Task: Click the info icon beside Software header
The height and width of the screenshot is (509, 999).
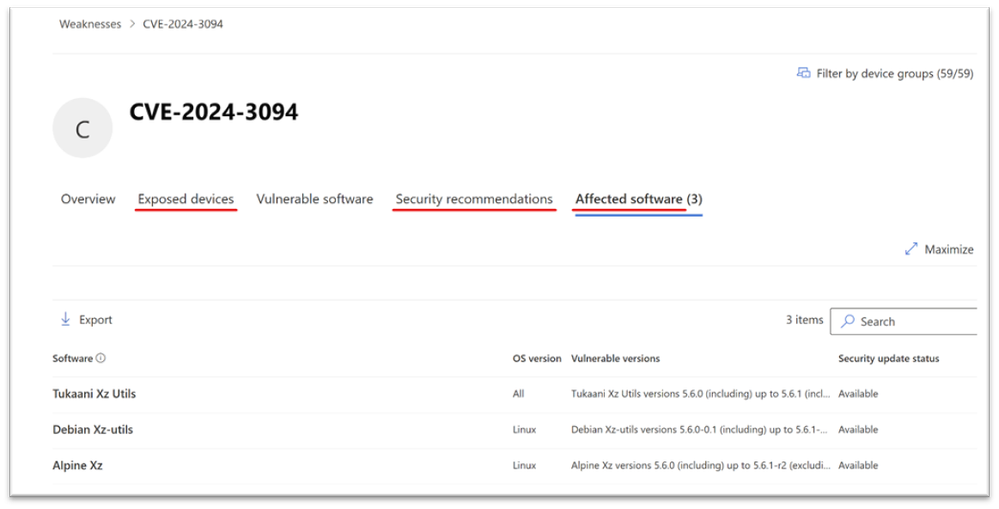Action: [x=101, y=358]
